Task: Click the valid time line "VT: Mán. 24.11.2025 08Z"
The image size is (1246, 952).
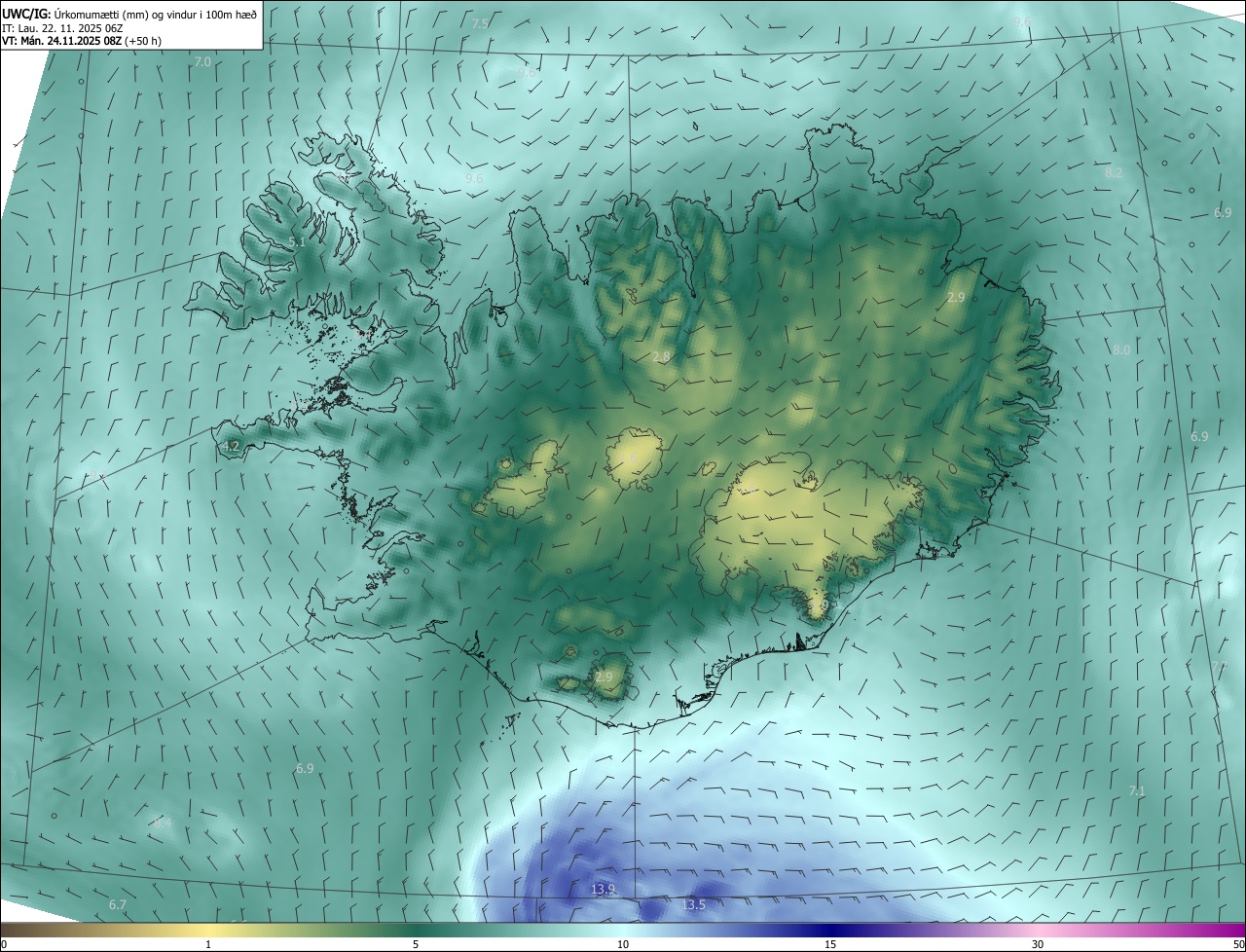Action: [x=62, y=41]
